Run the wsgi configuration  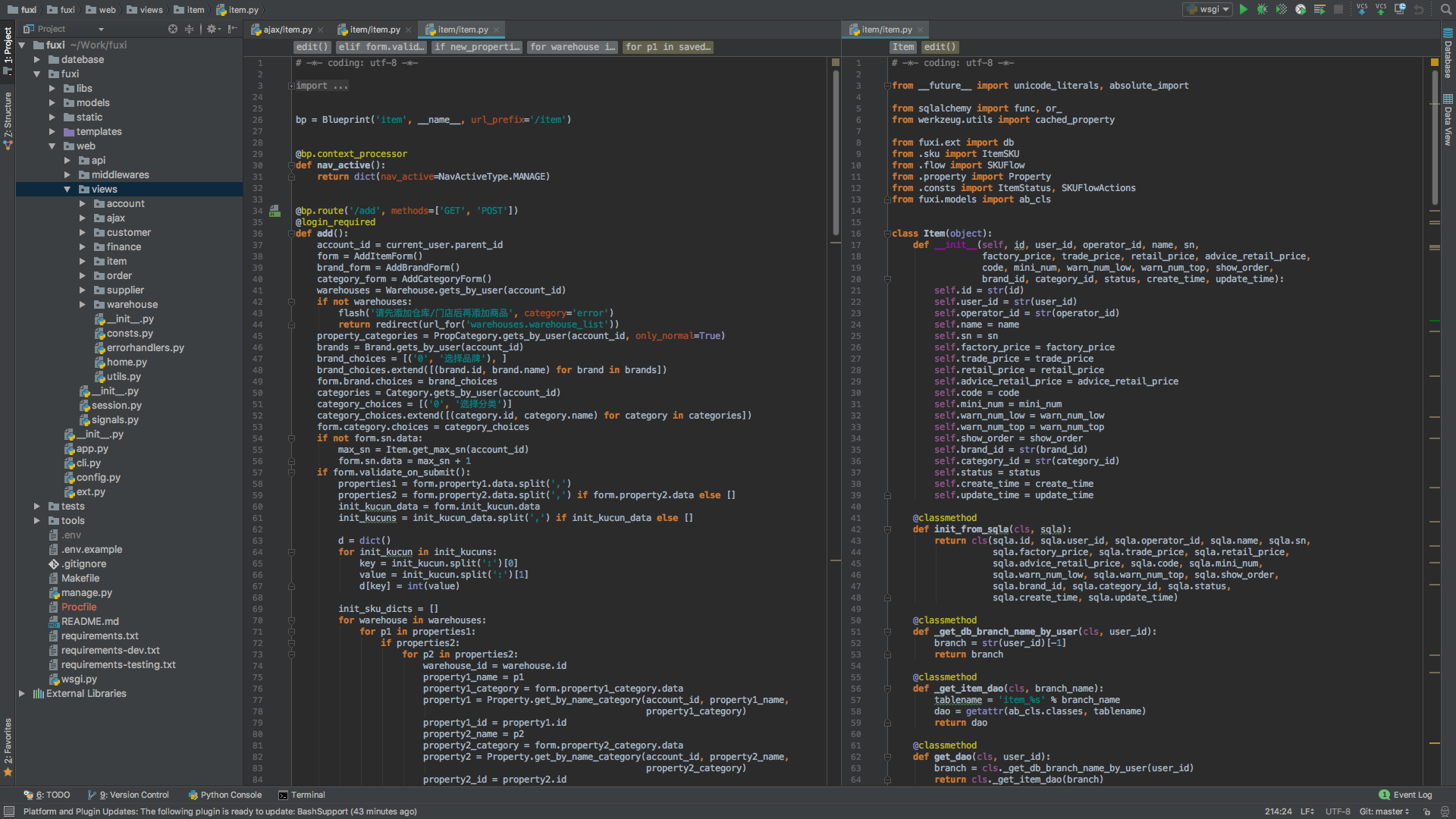click(1244, 9)
